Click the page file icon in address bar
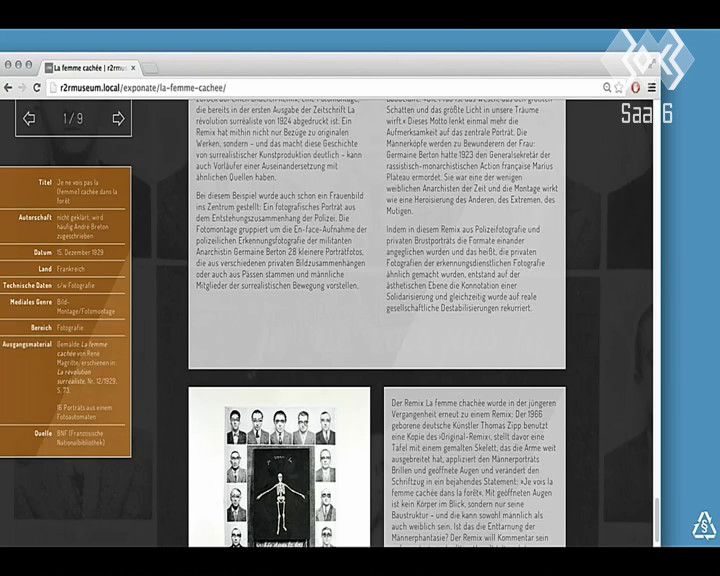Viewport: 720px width, 576px height. [x=53, y=87]
